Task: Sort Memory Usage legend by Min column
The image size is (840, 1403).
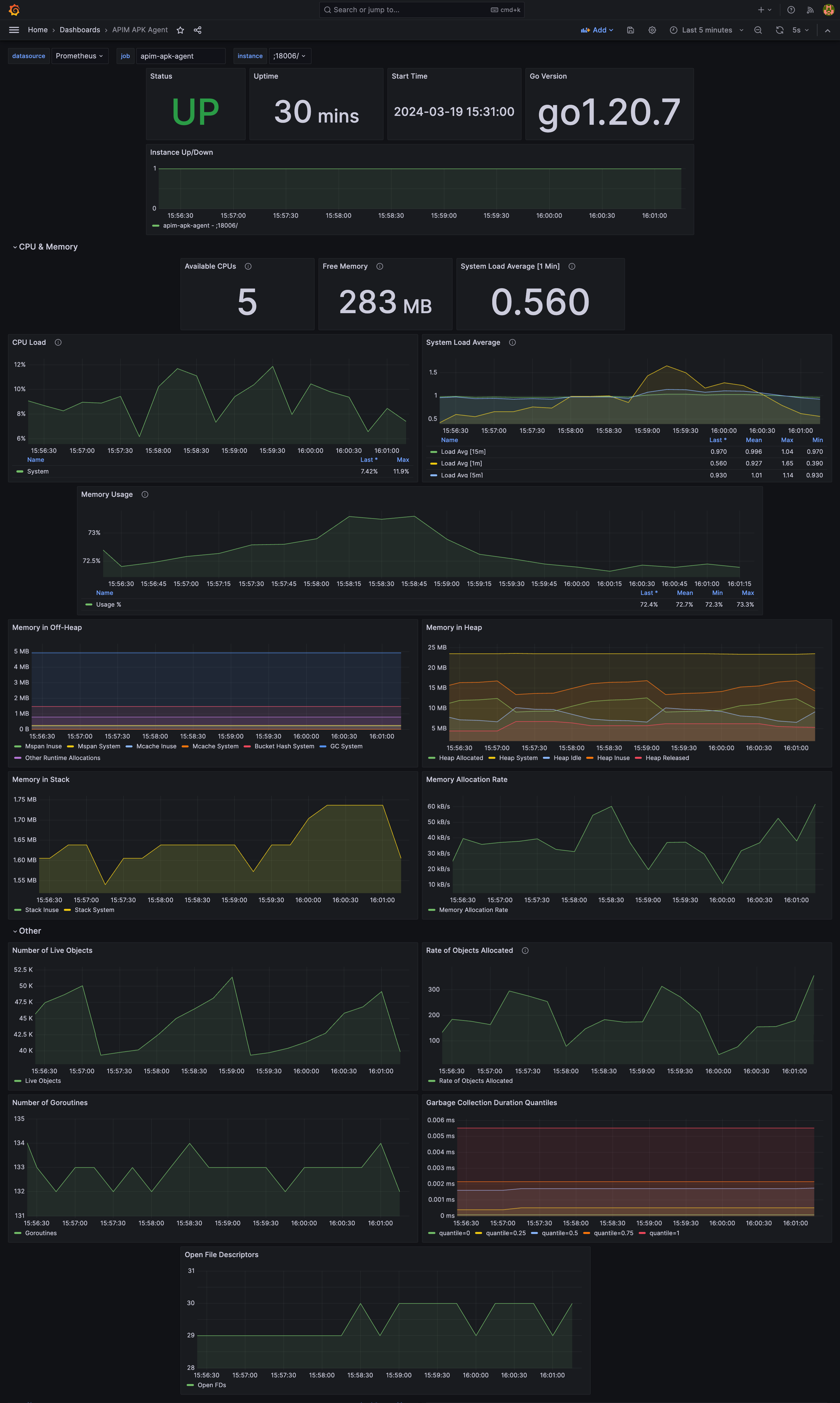Action: click(717, 593)
